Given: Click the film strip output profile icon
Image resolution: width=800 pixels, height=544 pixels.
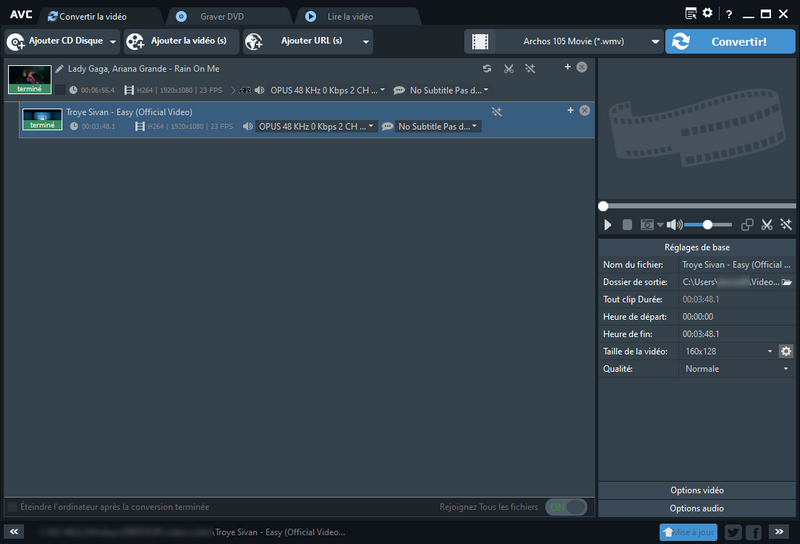Looking at the screenshot, I should click(x=480, y=41).
